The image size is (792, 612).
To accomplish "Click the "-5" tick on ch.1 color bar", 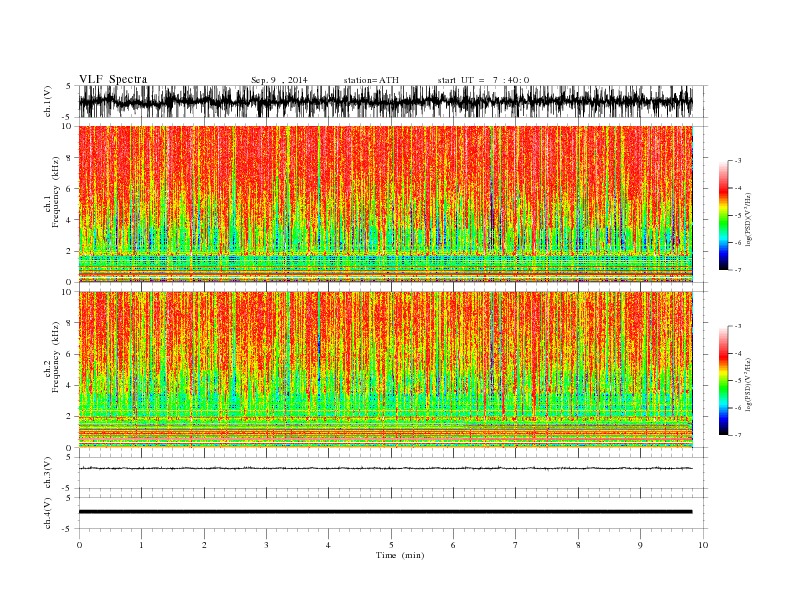I will point(737,216).
